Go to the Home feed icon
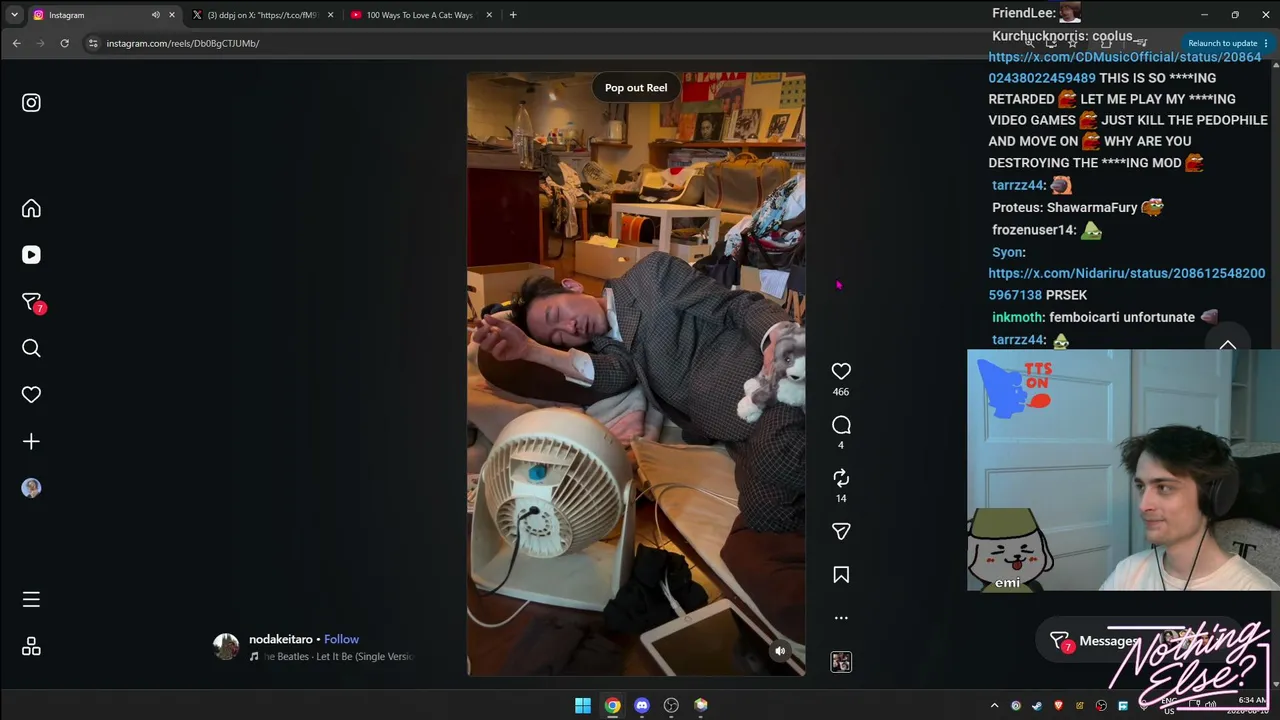Viewport: 1280px width, 720px height. click(31, 208)
